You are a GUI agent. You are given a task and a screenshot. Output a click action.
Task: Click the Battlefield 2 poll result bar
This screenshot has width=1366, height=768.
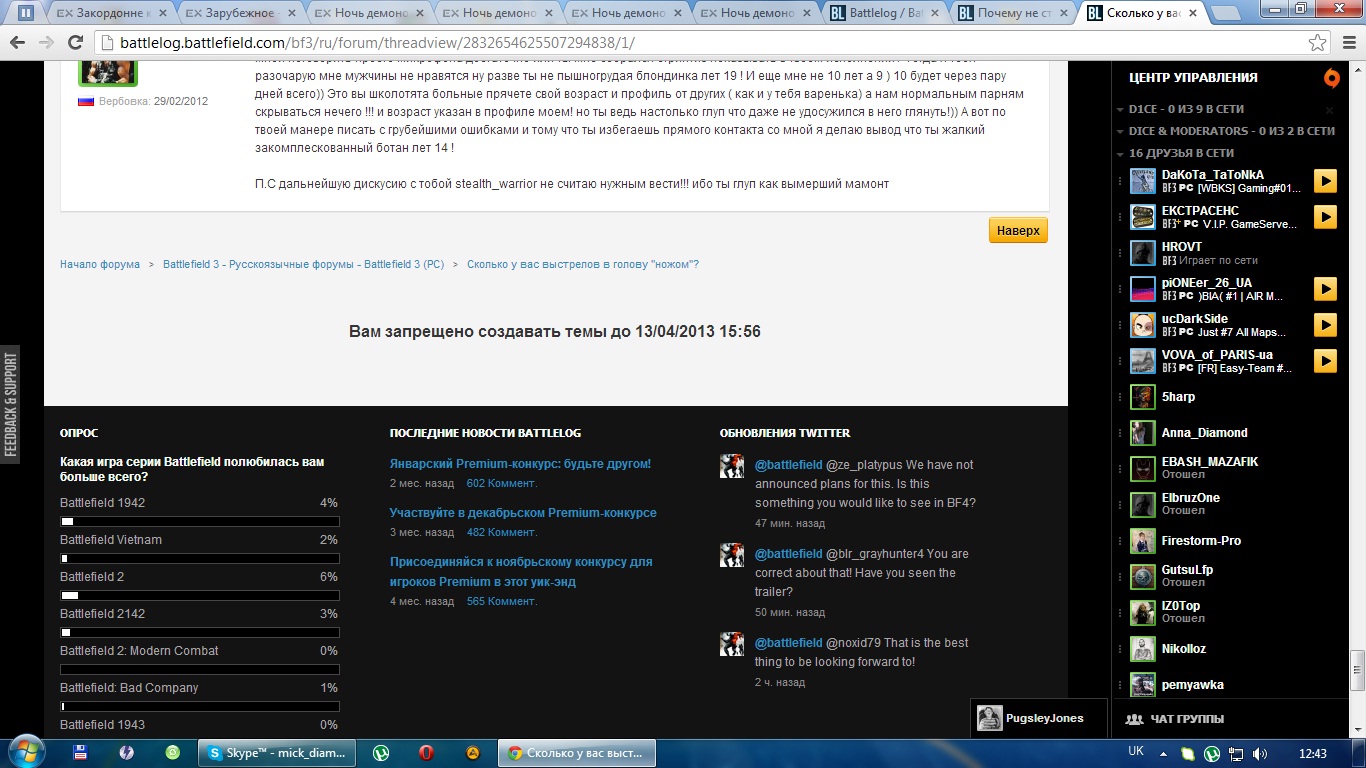click(200, 595)
